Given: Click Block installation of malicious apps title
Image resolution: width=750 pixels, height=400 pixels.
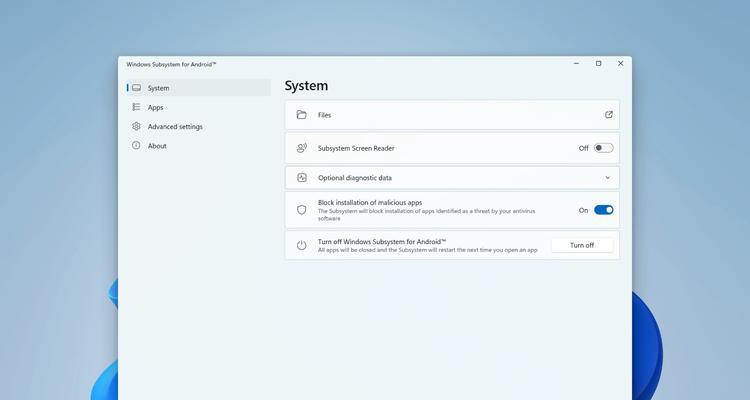Looking at the screenshot, I should point(370,203).
